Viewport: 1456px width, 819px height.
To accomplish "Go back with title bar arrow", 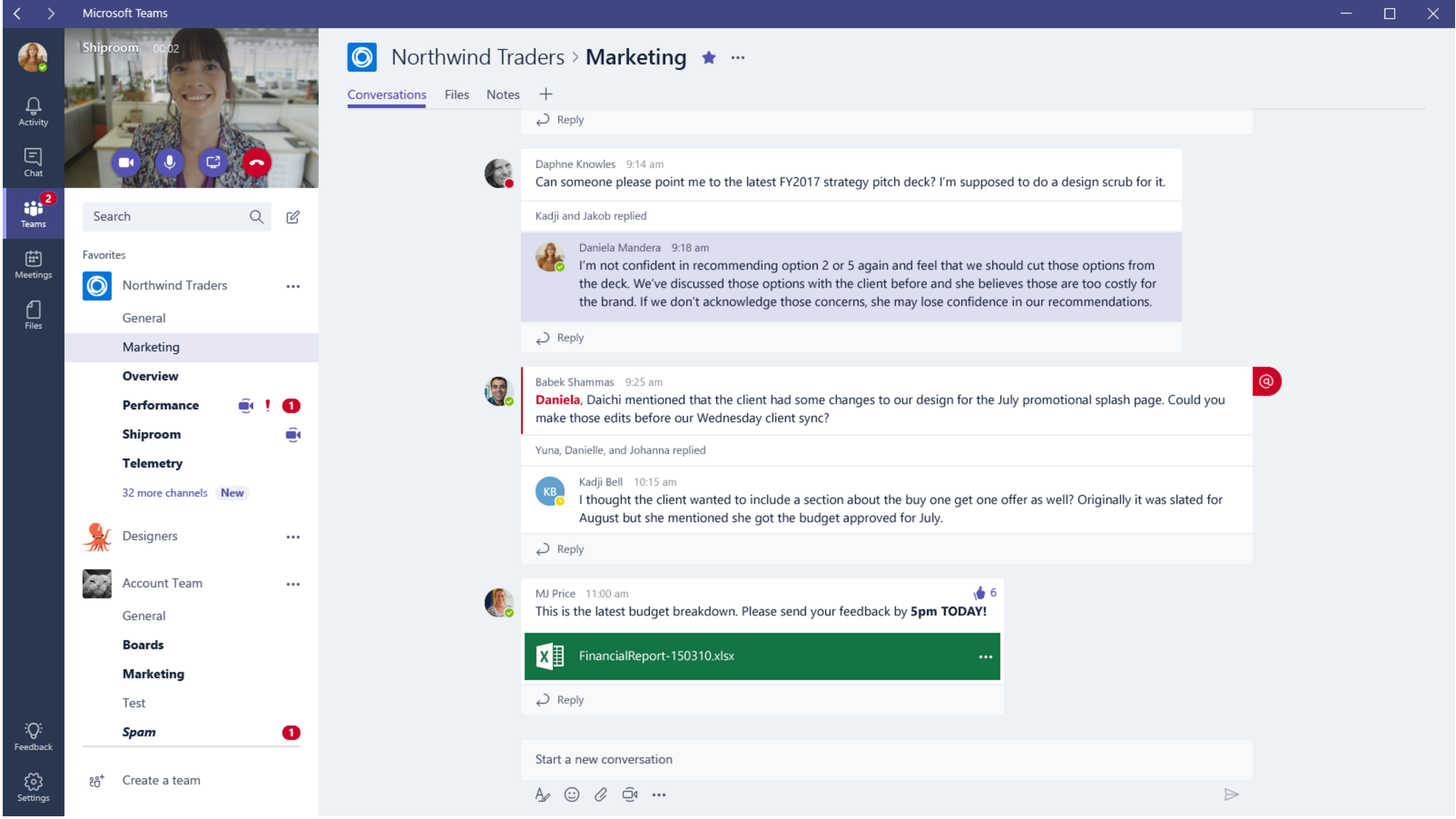I will [x=18, y=14].
